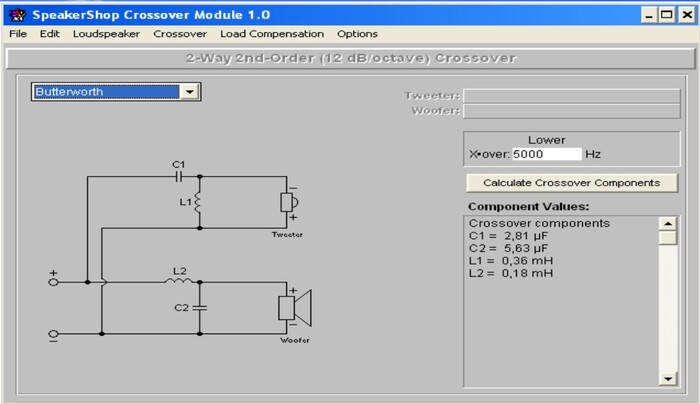Minimize the SpeakerShop window
Viewport: 700px width, 404px height.
[x=649, y=15]
